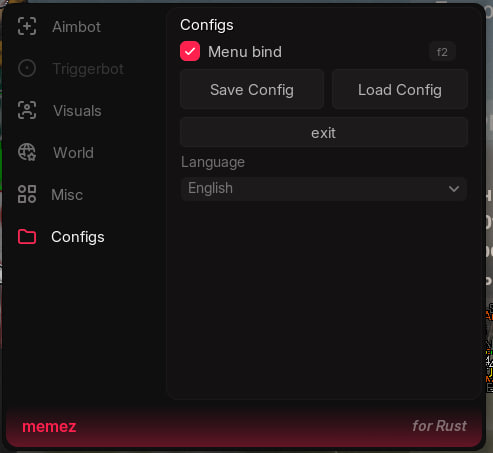Go to the World section label
493x453 pixels.
73,153
